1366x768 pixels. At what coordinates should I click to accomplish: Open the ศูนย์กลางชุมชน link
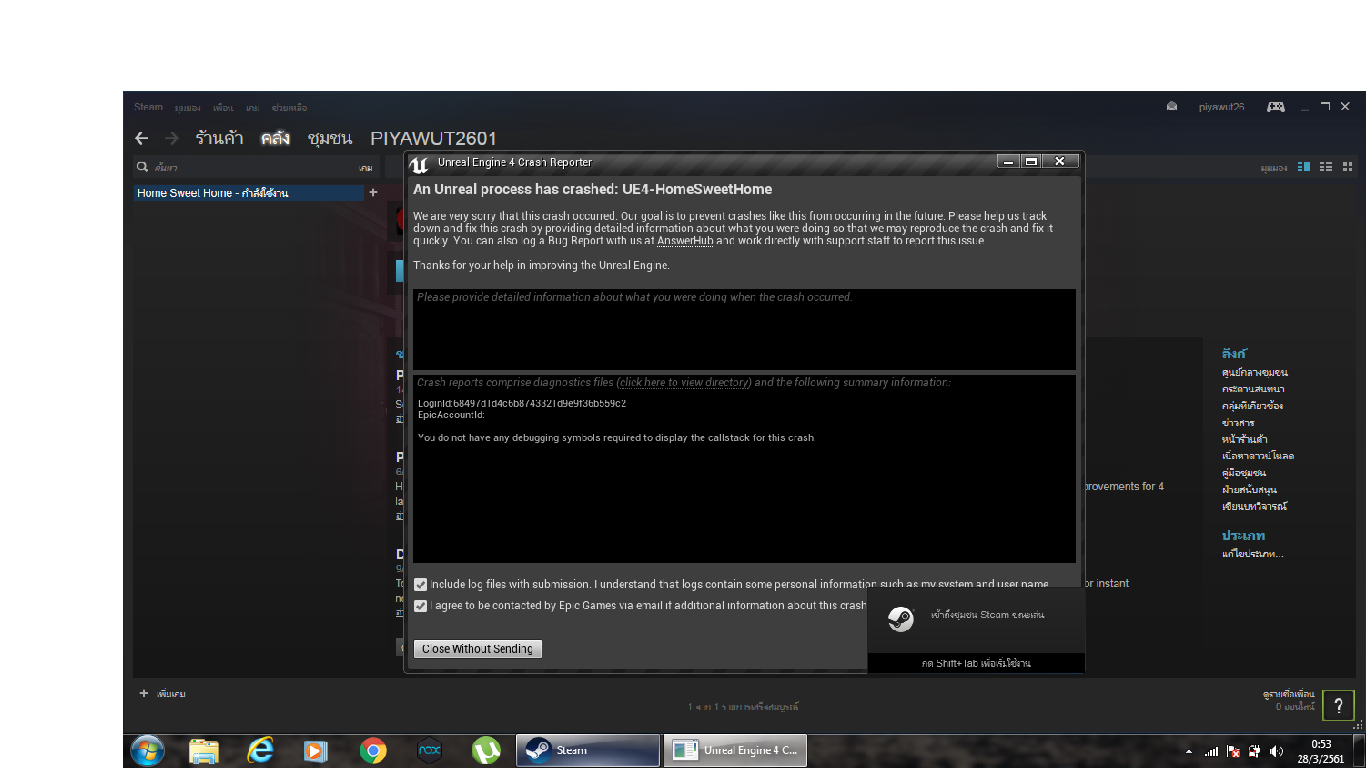[x=1254, y=372]
